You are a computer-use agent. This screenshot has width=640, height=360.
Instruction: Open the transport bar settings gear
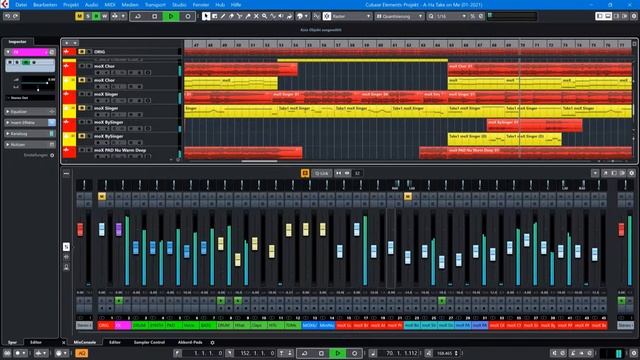[x=633, y=353]
